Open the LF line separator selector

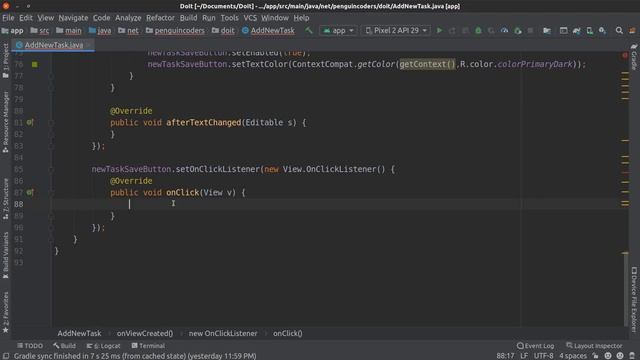click(524, 356)
